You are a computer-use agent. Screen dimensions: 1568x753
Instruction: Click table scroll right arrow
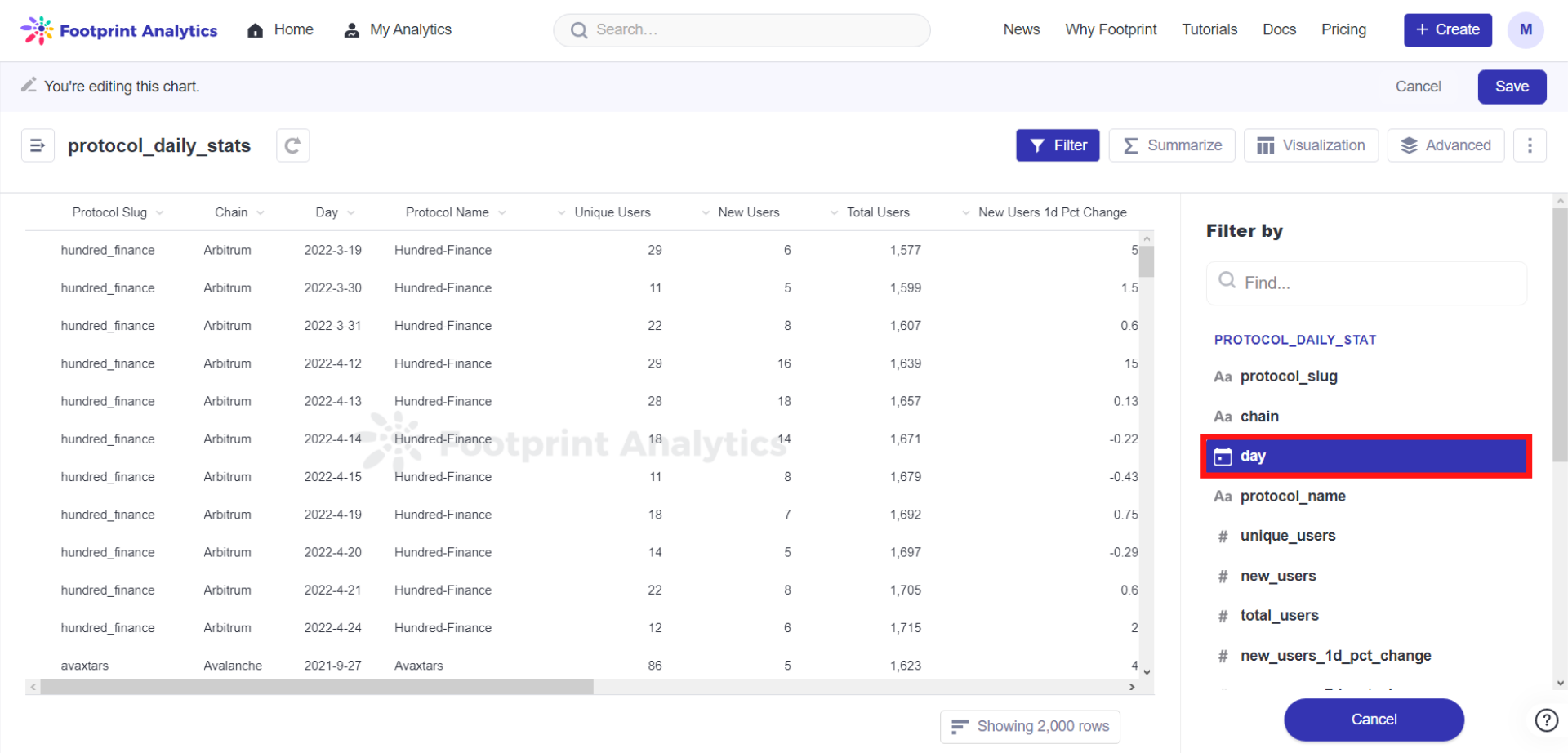[x=1132, y=687]
